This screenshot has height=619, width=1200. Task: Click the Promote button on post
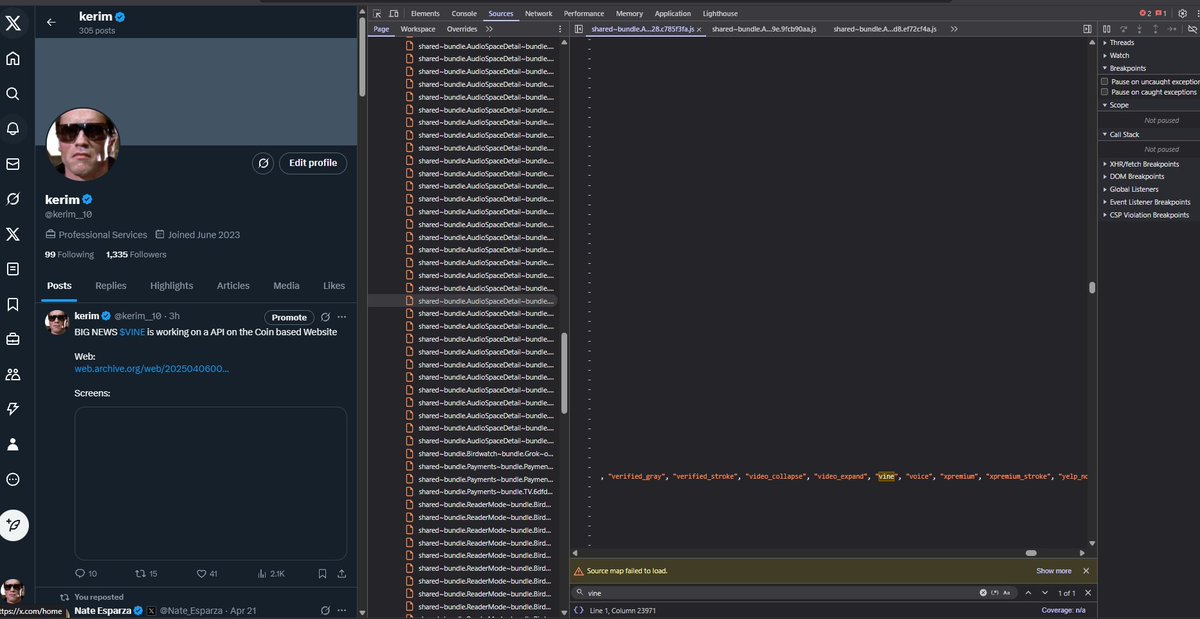point(289,317)
